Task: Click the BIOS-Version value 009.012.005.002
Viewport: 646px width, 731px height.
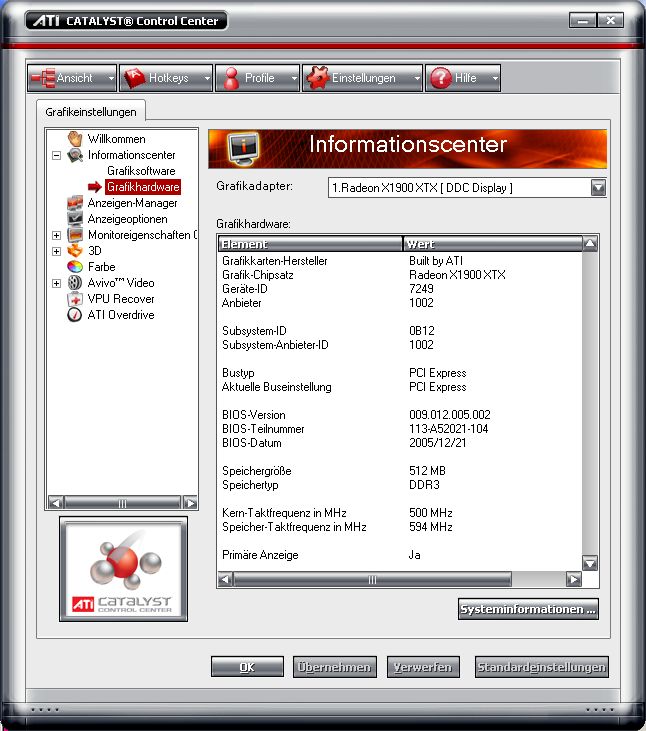Action: (450, 414)
